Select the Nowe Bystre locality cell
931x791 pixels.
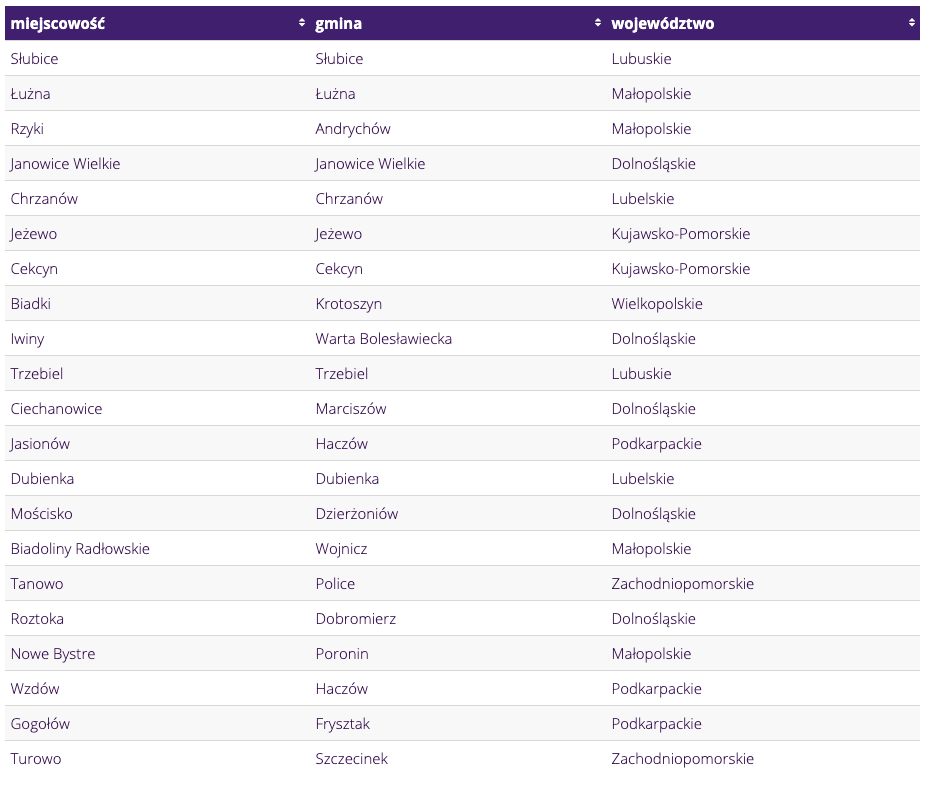[x=53, y=654]
